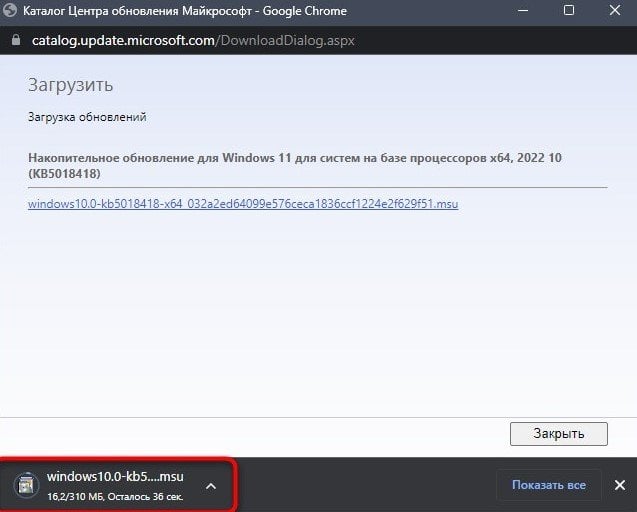This screenshot has height=512, width=637.
Task: Click the Загрузка обновлений subtitle text
Action: pos(87,117)
